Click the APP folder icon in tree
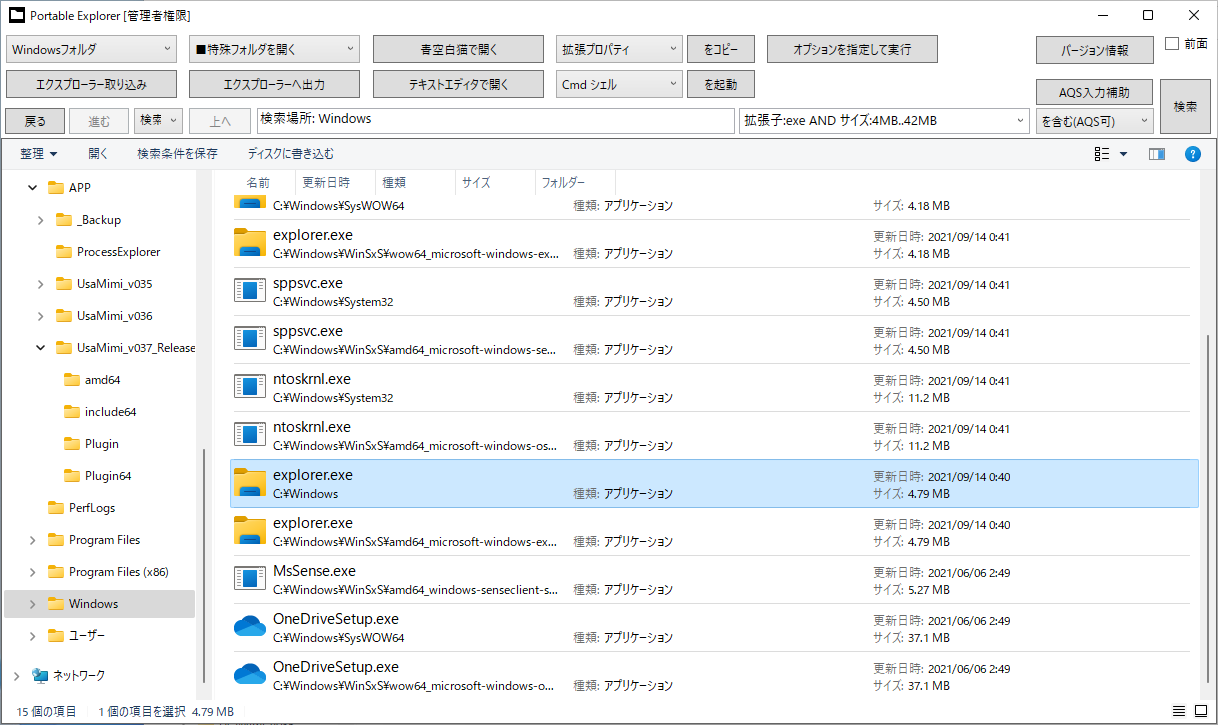 [56, 188]
